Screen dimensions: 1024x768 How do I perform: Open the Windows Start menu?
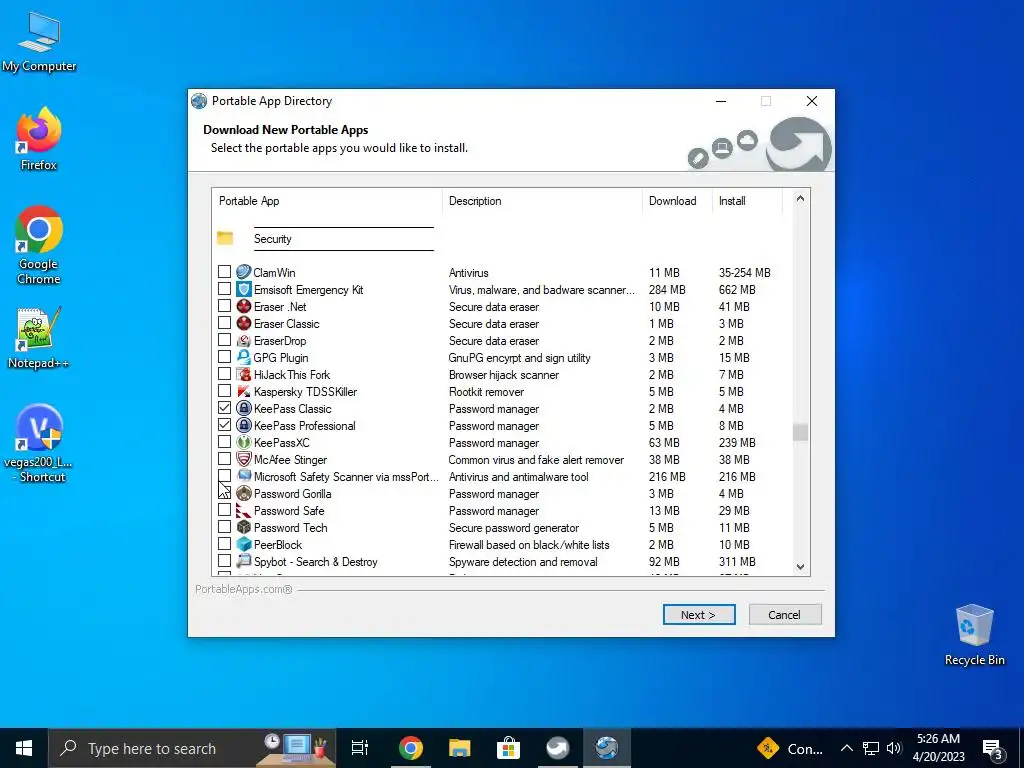coord(24,748)
